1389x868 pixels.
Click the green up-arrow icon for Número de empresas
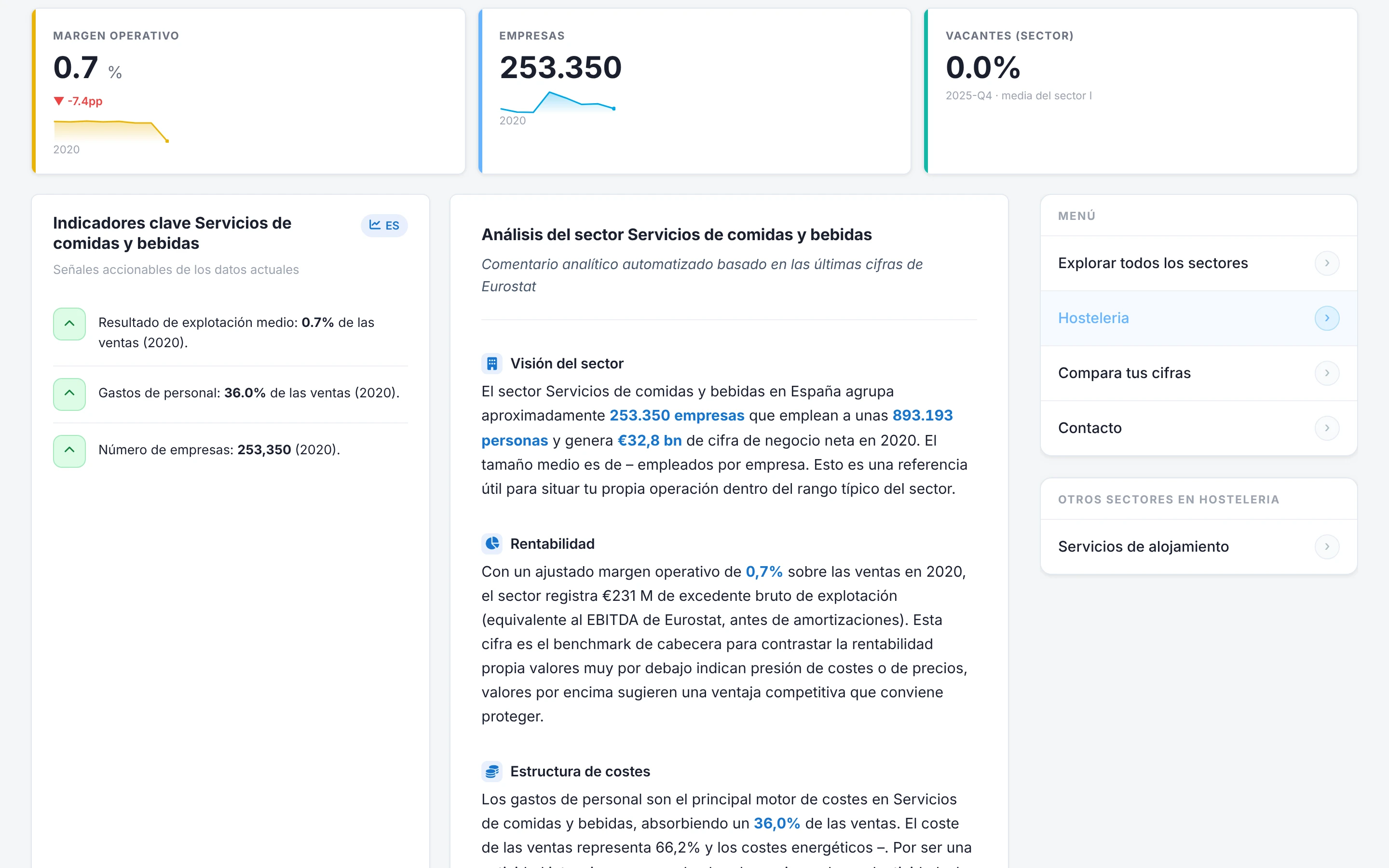point(69,451)
